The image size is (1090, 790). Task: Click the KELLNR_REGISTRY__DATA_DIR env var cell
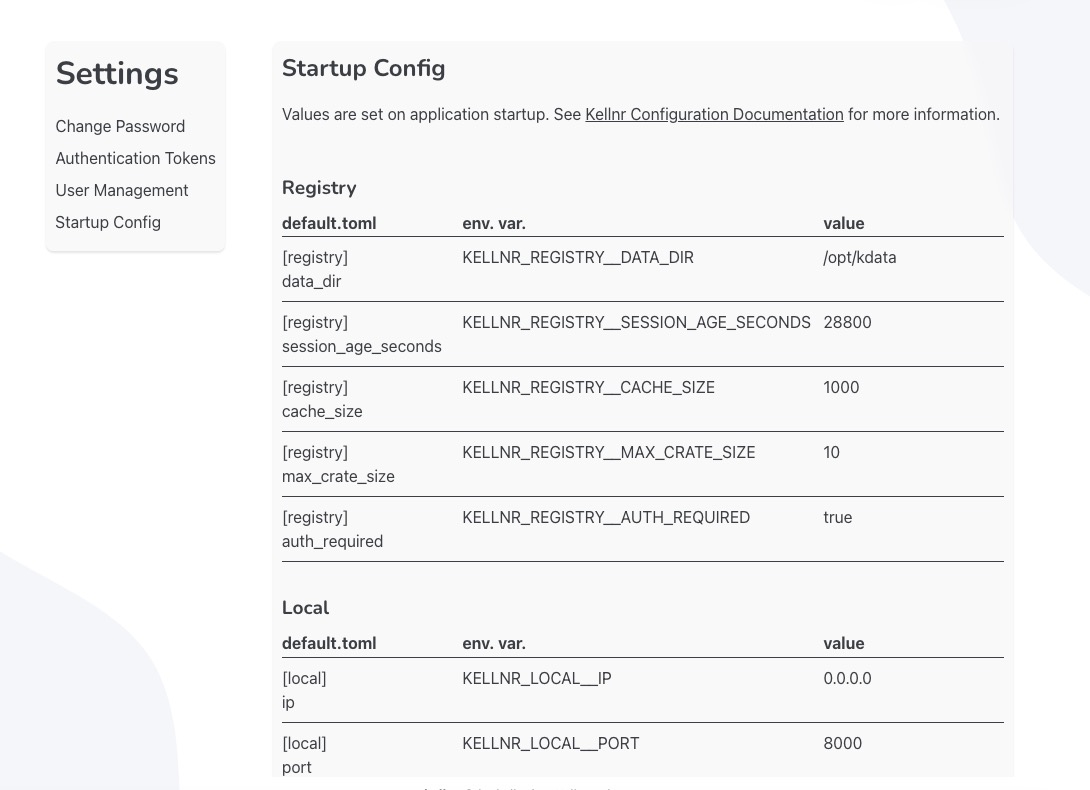(x=577, y=257)
